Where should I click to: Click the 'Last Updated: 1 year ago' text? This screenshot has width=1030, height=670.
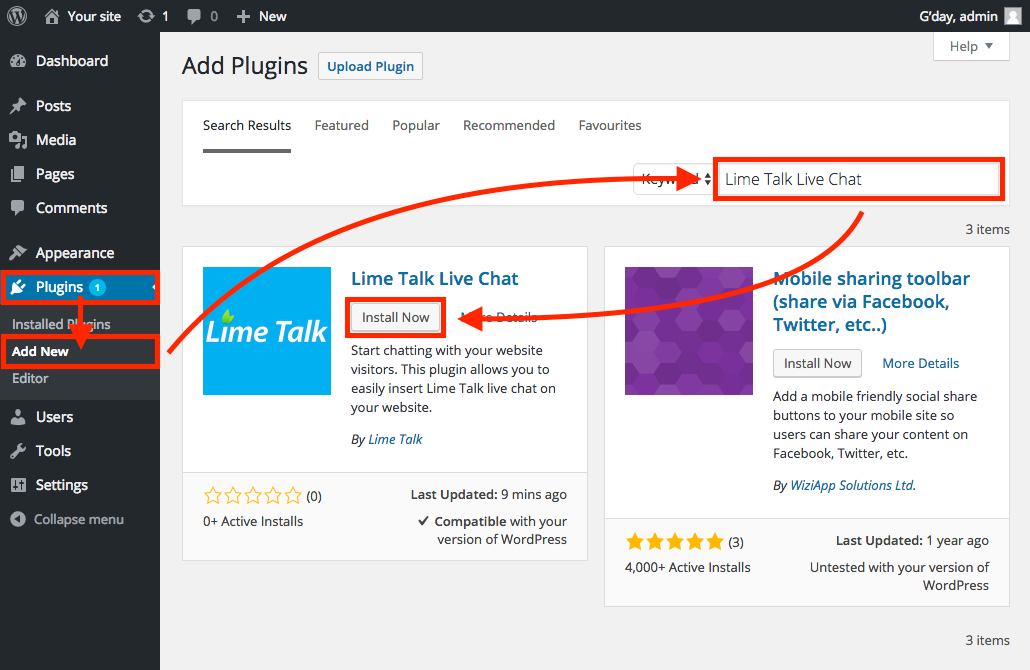coord(912,541)
